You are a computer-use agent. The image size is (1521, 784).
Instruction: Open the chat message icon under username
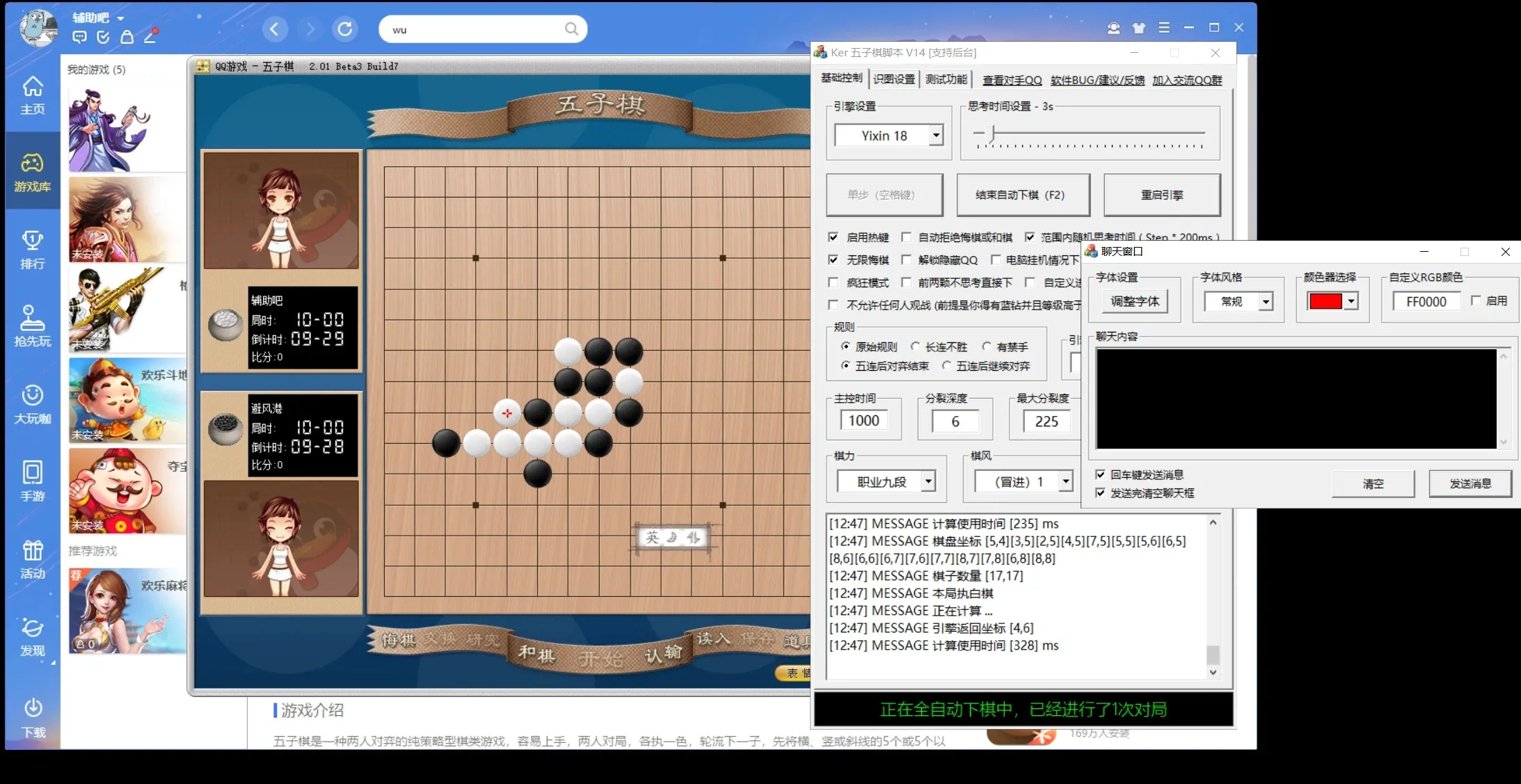(79, 37)
